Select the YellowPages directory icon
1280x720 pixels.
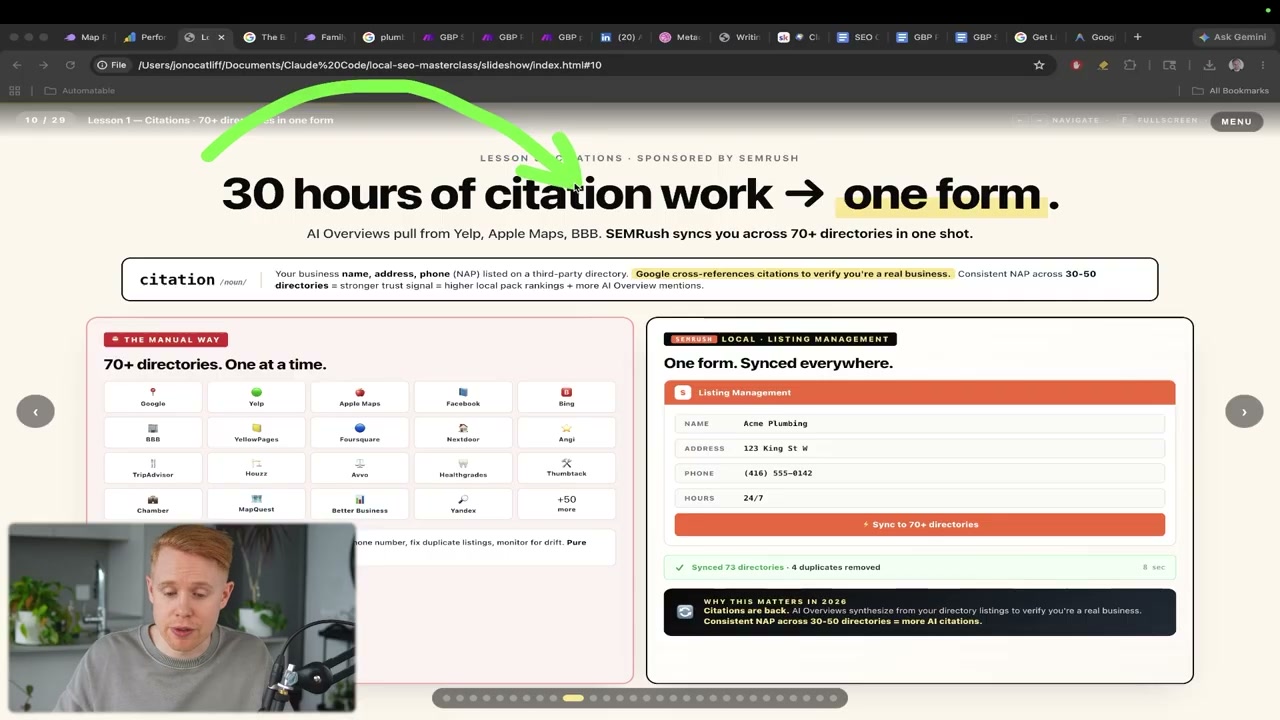pyautogui.click(x=256, y=428)
